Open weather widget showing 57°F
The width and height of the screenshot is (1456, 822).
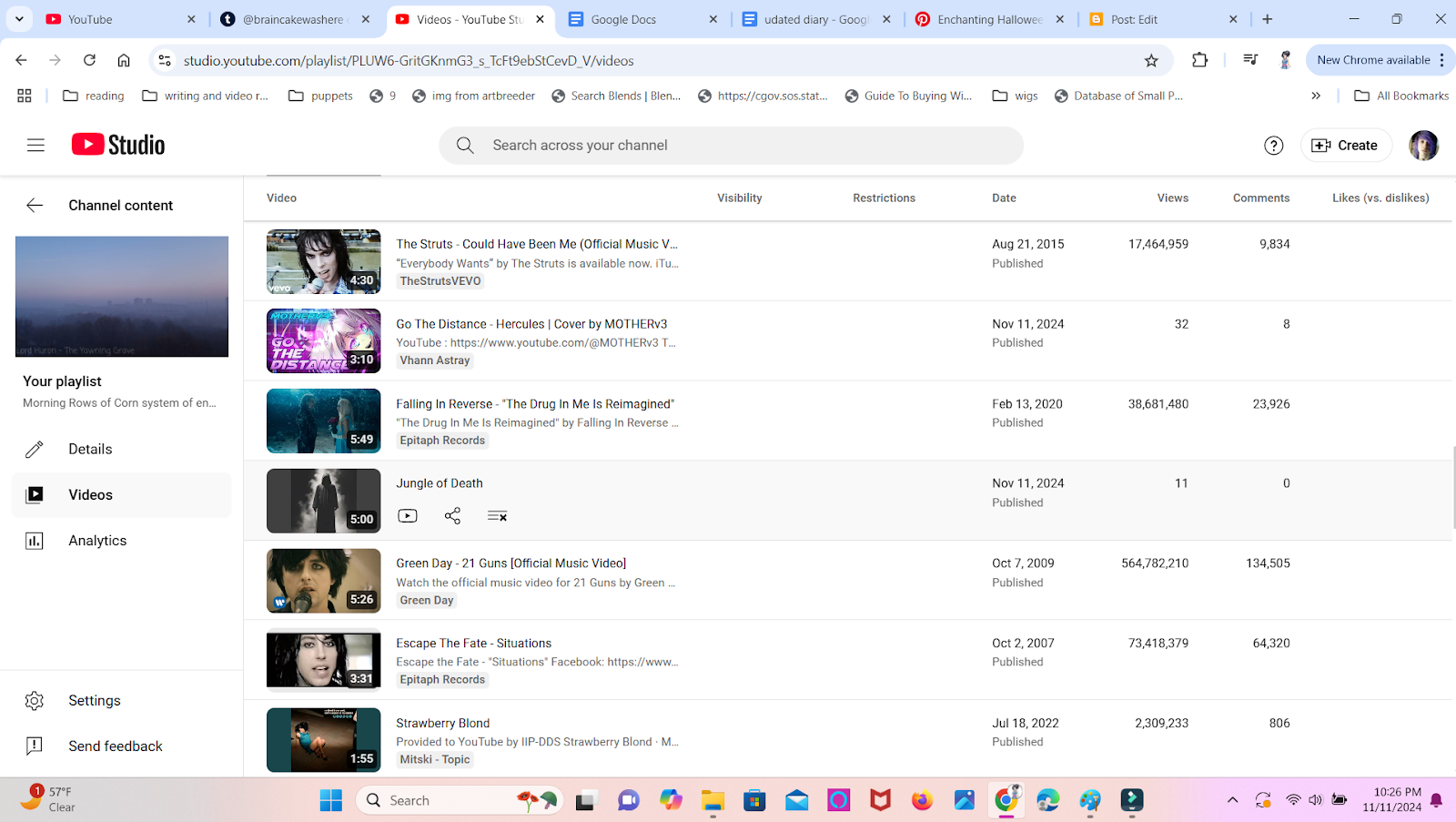click(50, 800)
